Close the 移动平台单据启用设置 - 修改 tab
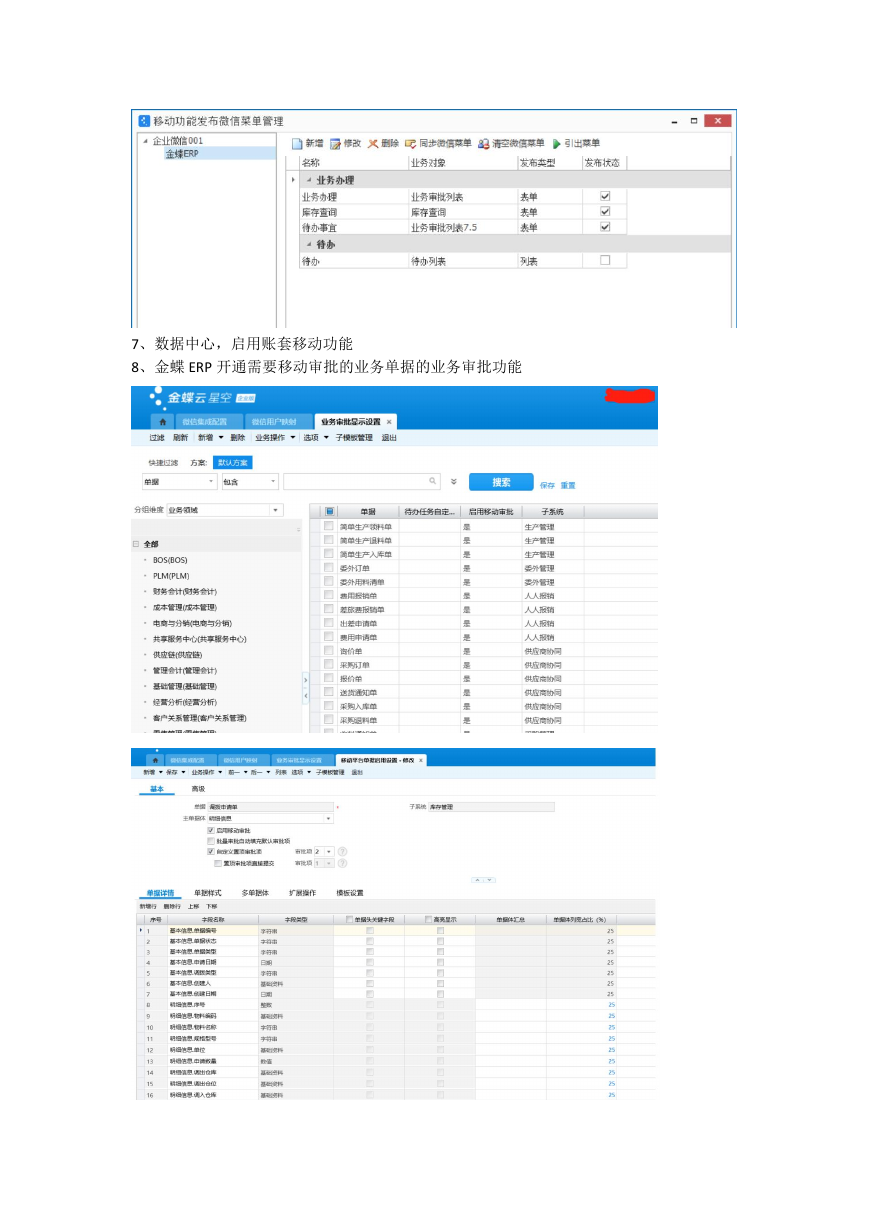This screenshot has width=869, height=1228. (x=420, y=760)
